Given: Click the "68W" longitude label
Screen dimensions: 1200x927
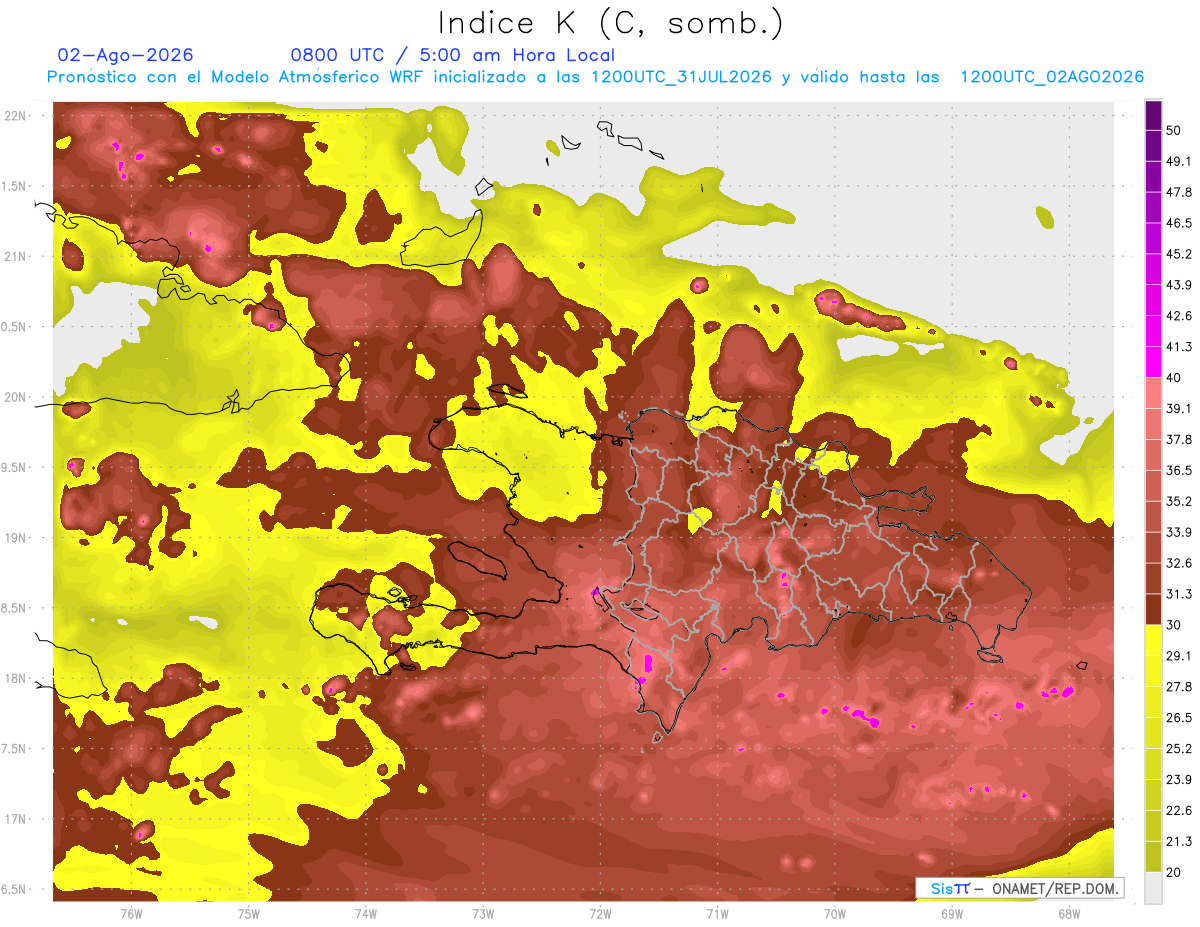Looking at the screenshot, I should 1068,914.
